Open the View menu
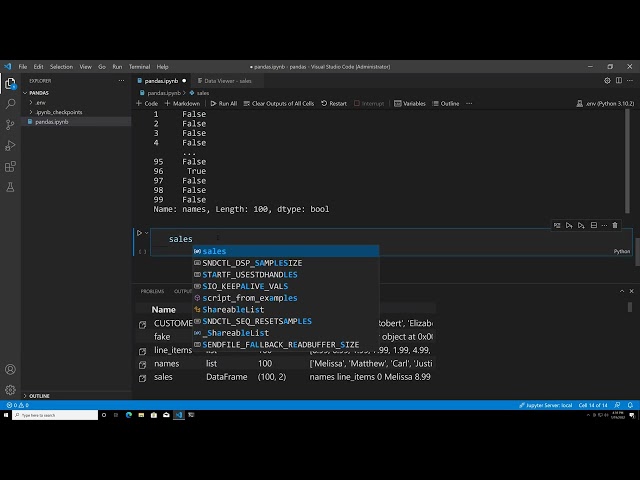Viewport: 640px width, 480px height. point(85,67)
